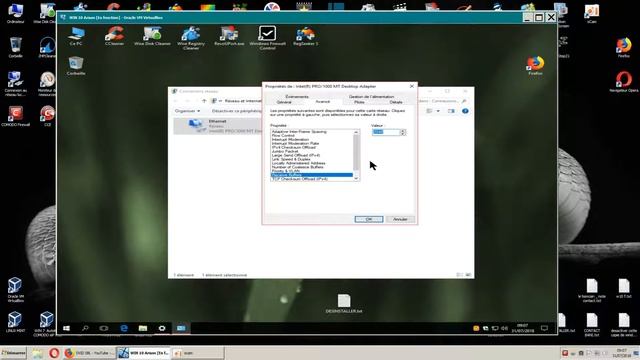Screen dimensions: 640x360
Task: Decrease Valeur using the spinner down arrow
Action: [403, 134]
